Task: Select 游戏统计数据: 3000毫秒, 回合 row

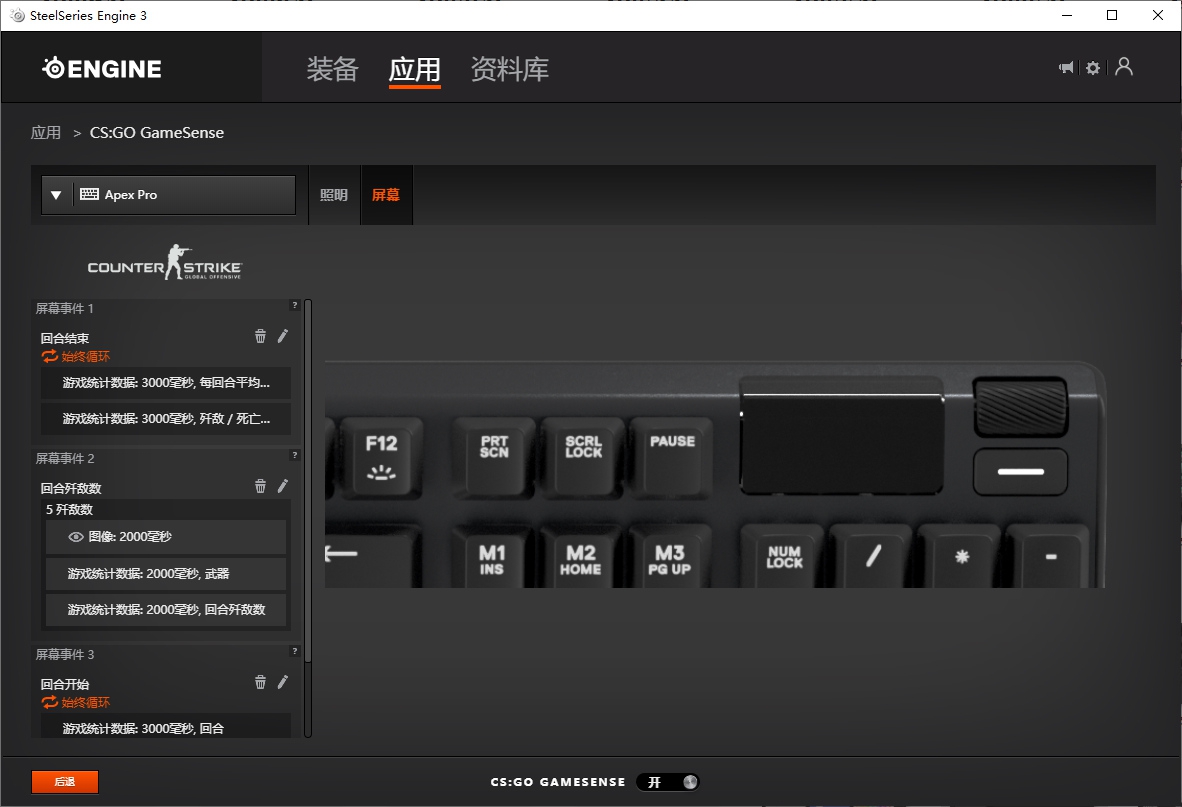Action: (x=166, y=727)
